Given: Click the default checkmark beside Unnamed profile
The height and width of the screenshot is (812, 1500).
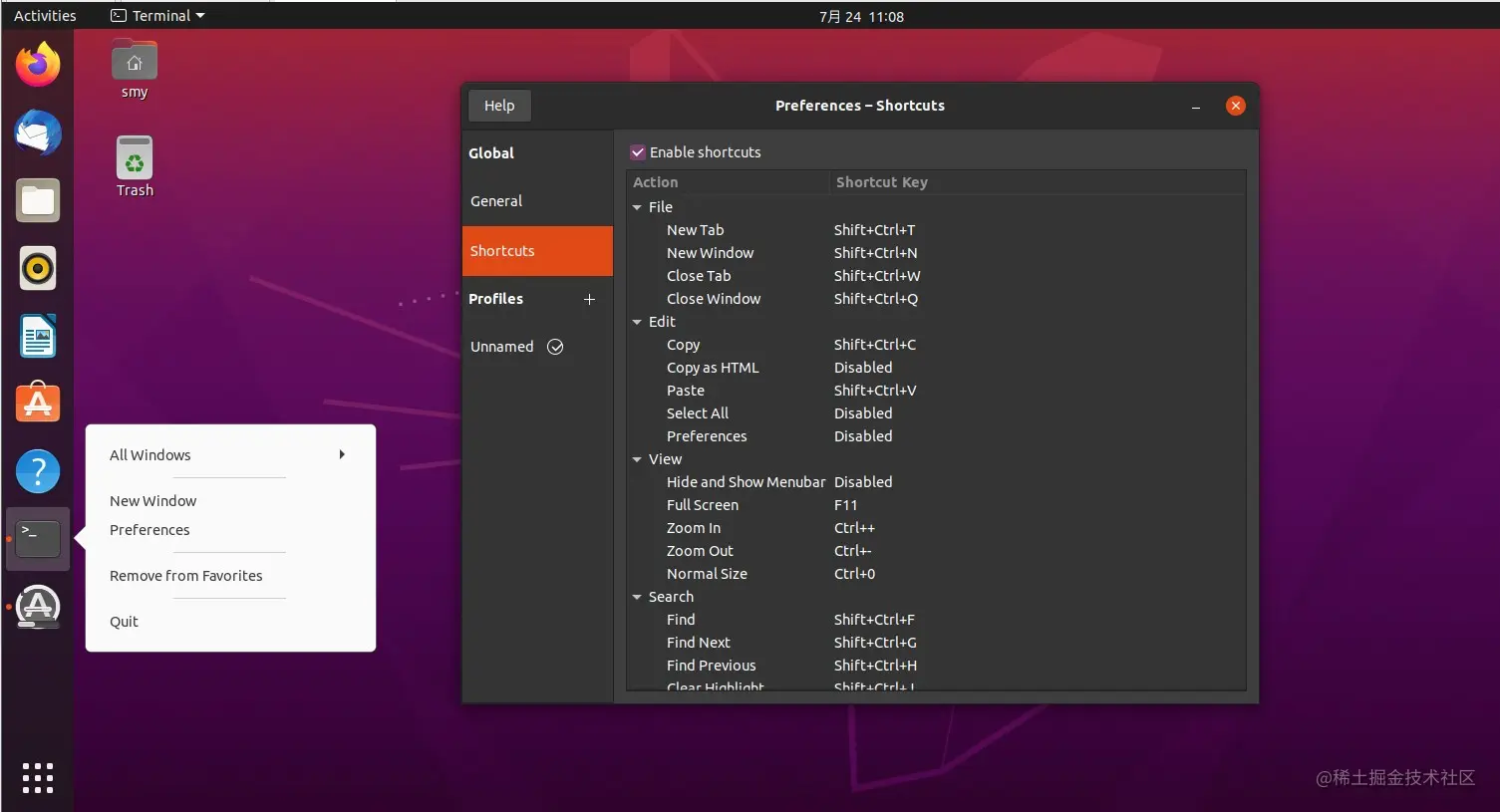Looking at the screenshot, I should point(555,347).
